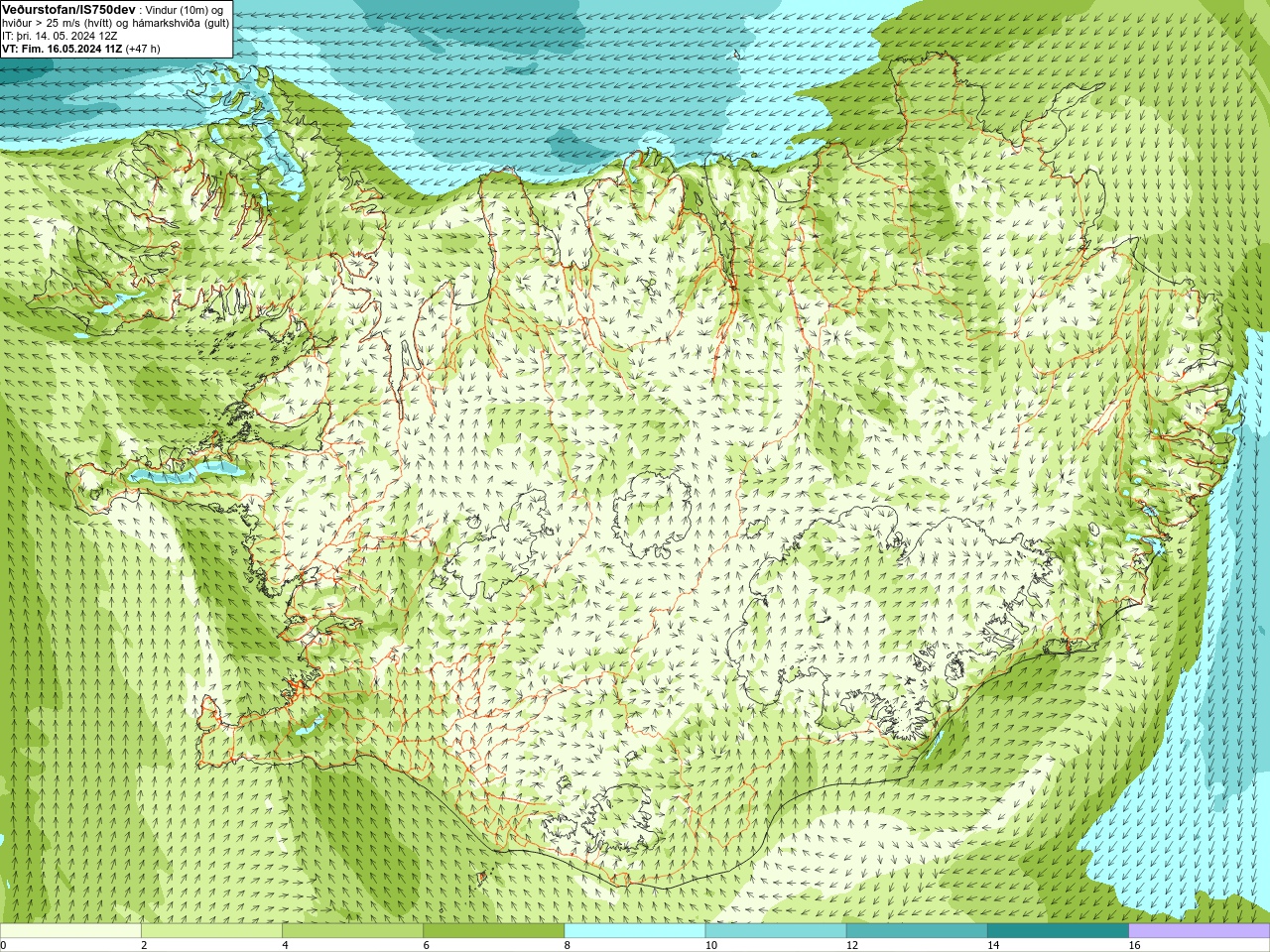Image resolution: width=1270 pixels, height=952 pixels.
Task: Click the '12' tick label on the colorbar
Action: click(852, 945)
